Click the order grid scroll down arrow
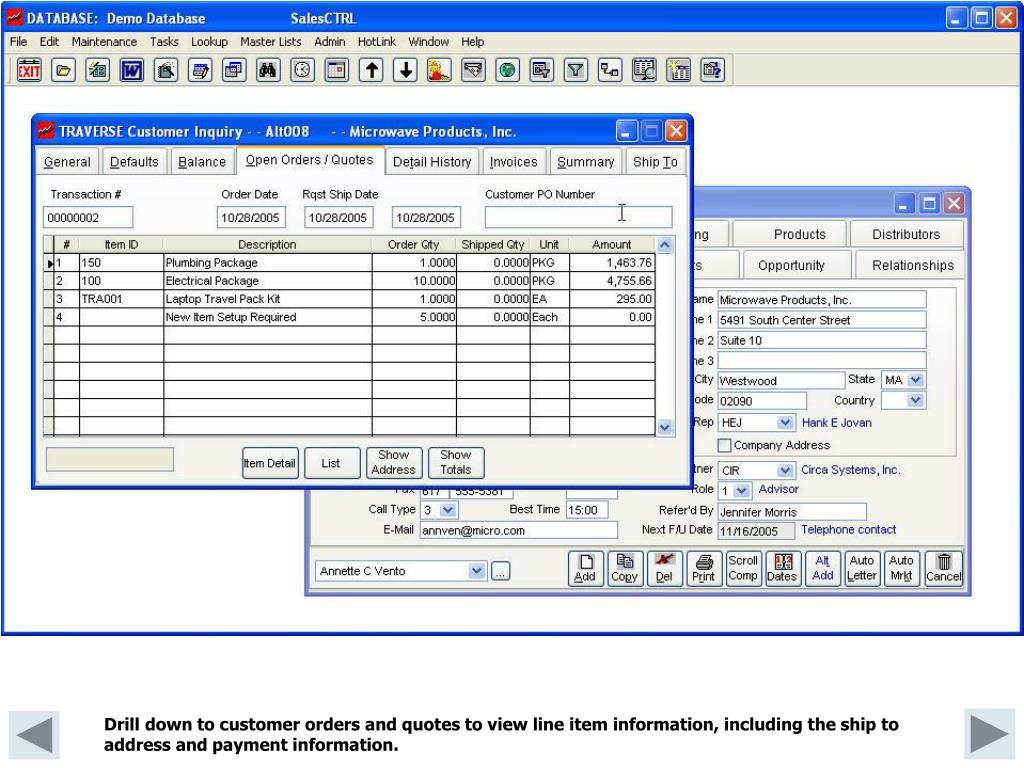Image resolution: width=1024 pixels, height=768 pixels. [665, 428]
